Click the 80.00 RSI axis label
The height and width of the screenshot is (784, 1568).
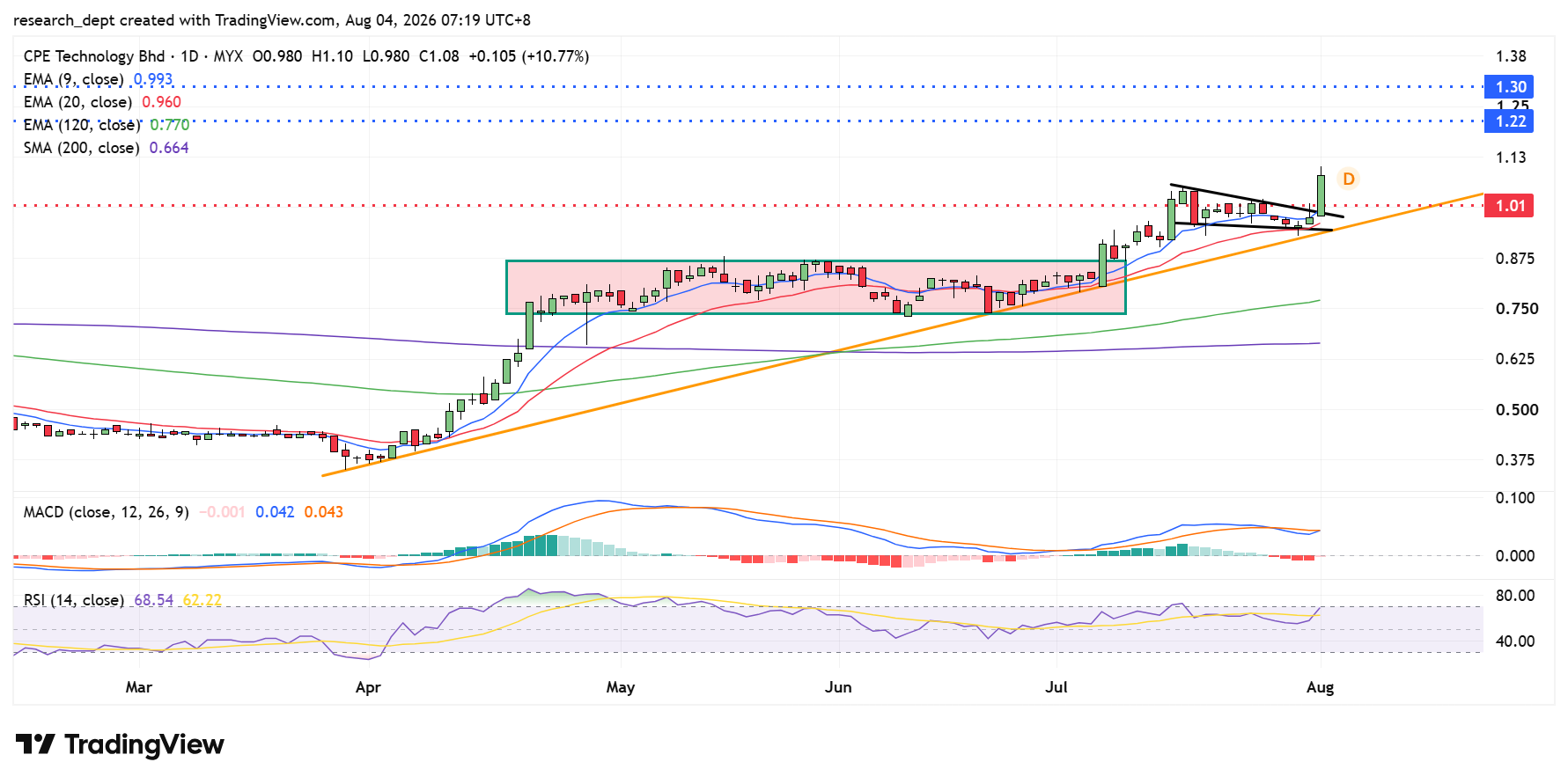pyautogui.click(x=1515, y=596)
